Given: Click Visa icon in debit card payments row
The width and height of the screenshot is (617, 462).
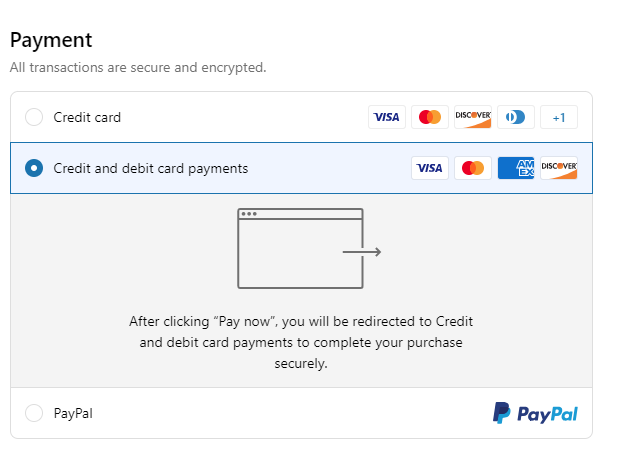Looking at the screenshot, I should (429, 168).
